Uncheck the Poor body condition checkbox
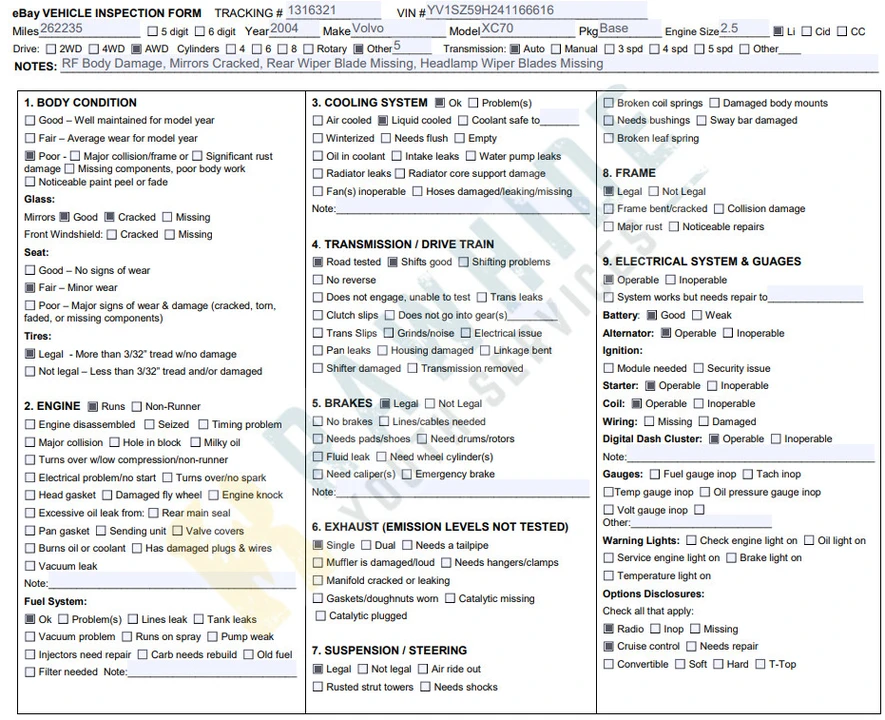The width and height of the screenshot is (885, 720). tap(30, 156)
